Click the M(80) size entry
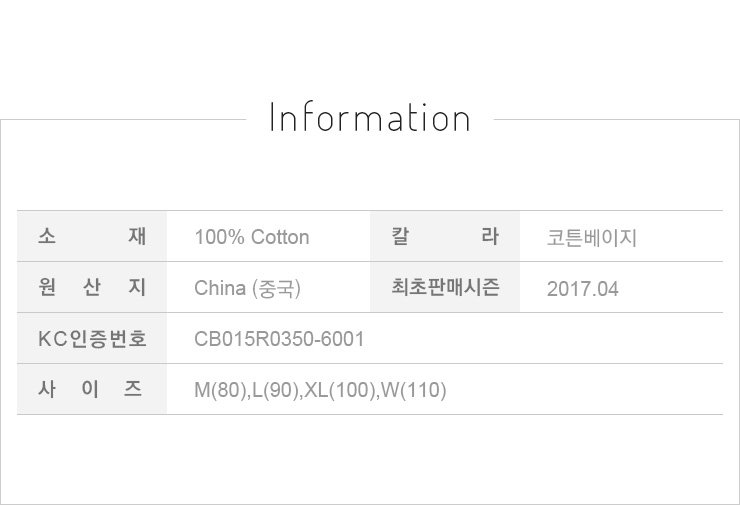The height and width of the screenshot is (505, 740). [219, 391]
